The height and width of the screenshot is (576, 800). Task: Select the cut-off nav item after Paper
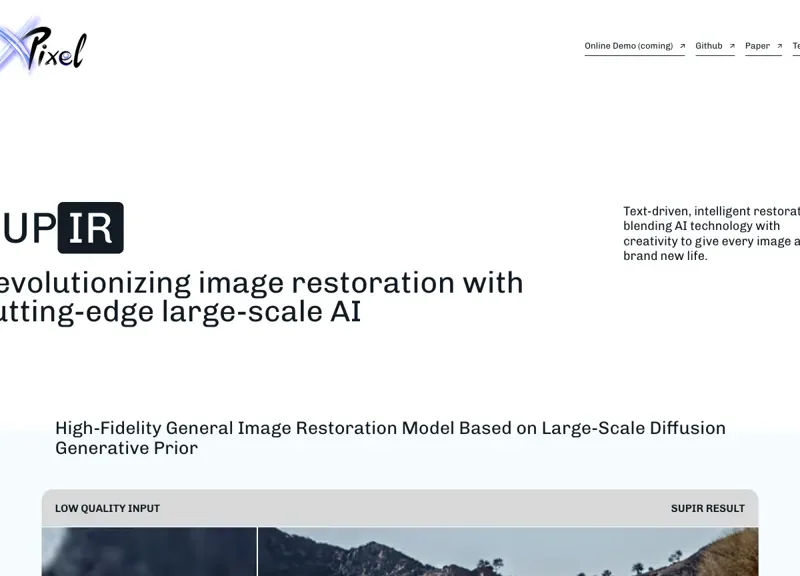(x=796, y=46)
